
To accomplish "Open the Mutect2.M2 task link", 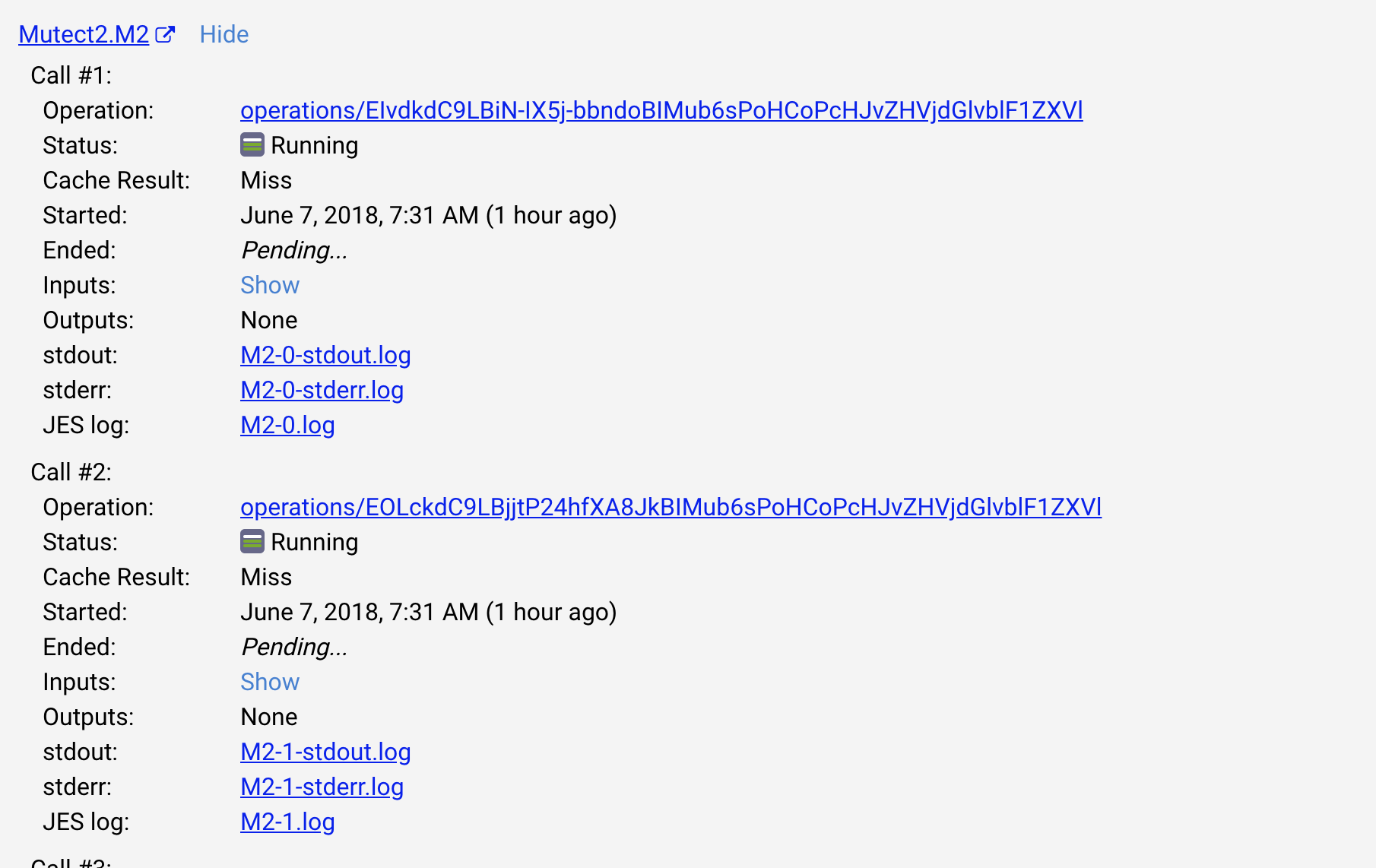I will [84, 34].
